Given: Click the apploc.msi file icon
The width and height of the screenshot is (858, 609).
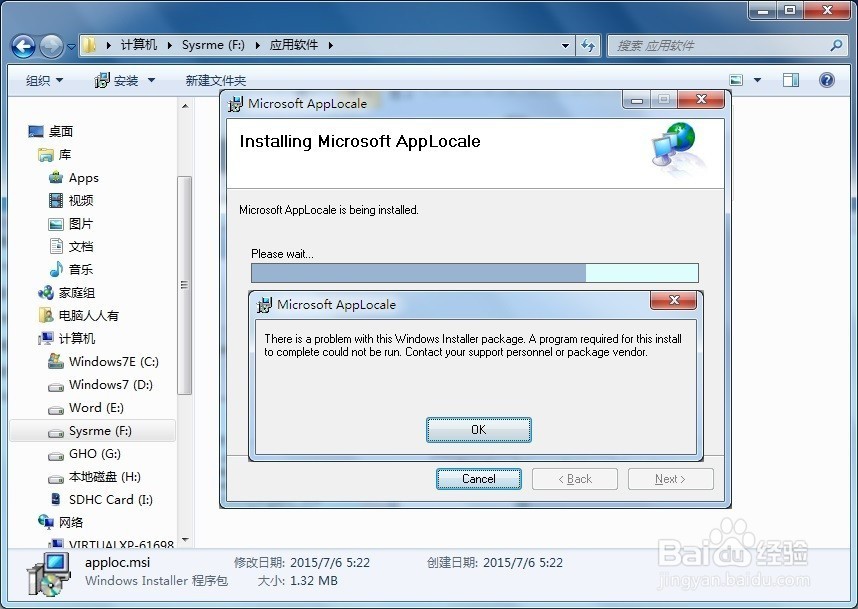Looking at the screenshot, I should click(x=47, y=573).
